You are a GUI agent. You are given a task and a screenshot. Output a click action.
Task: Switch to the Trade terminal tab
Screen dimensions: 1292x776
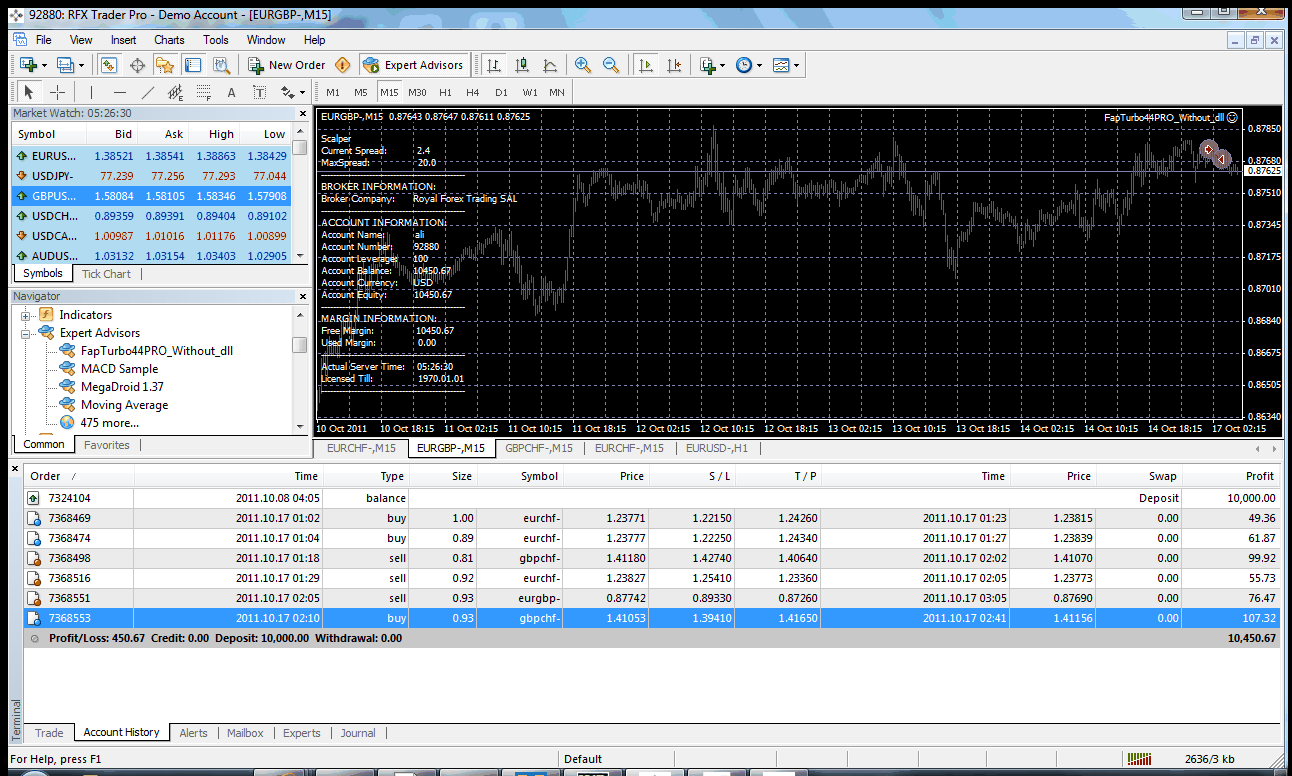pos(49,733)
